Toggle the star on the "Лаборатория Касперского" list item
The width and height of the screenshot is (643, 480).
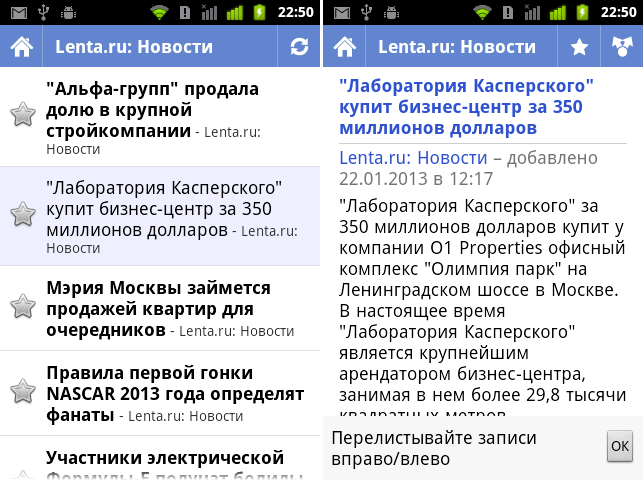[x=22, y=214]
